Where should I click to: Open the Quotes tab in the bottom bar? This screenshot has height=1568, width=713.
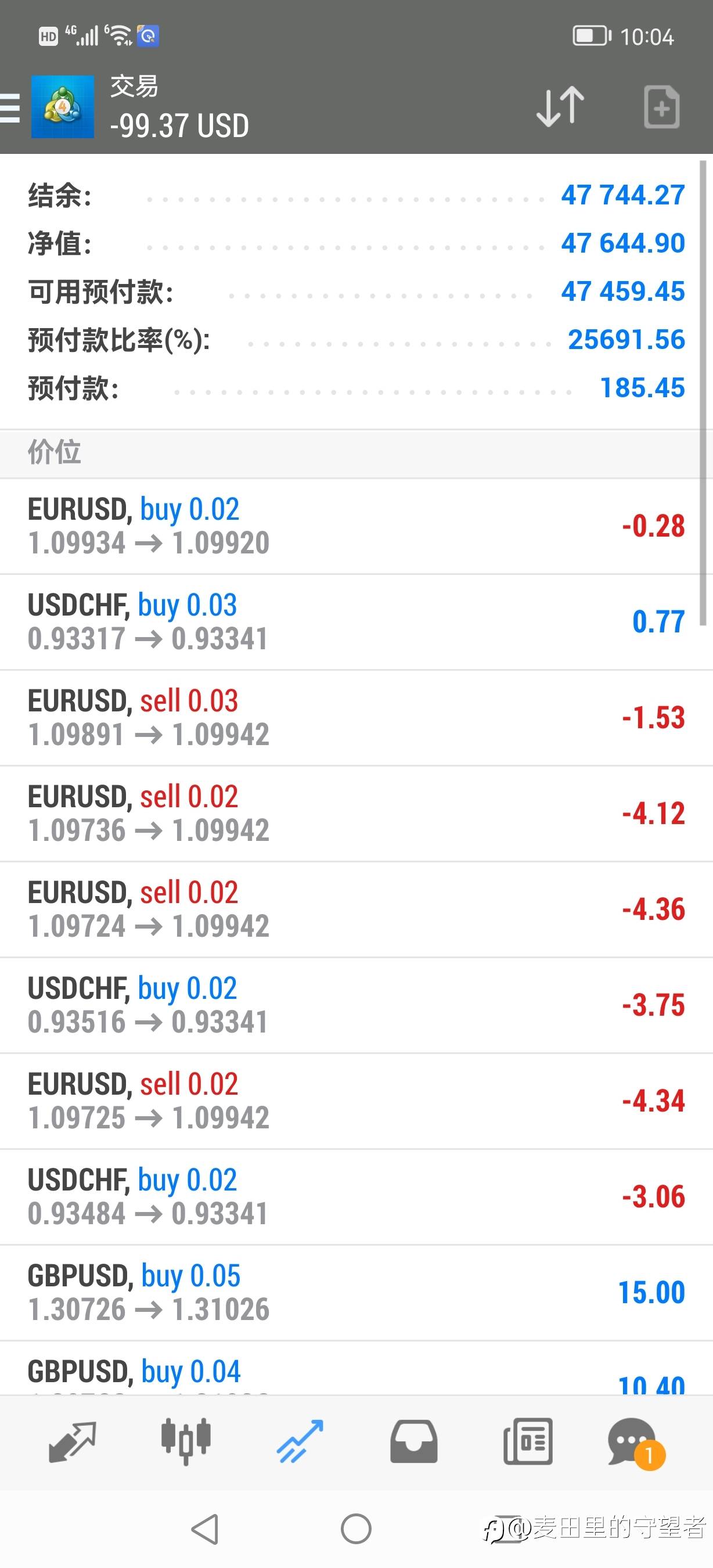coord(72,1441)
